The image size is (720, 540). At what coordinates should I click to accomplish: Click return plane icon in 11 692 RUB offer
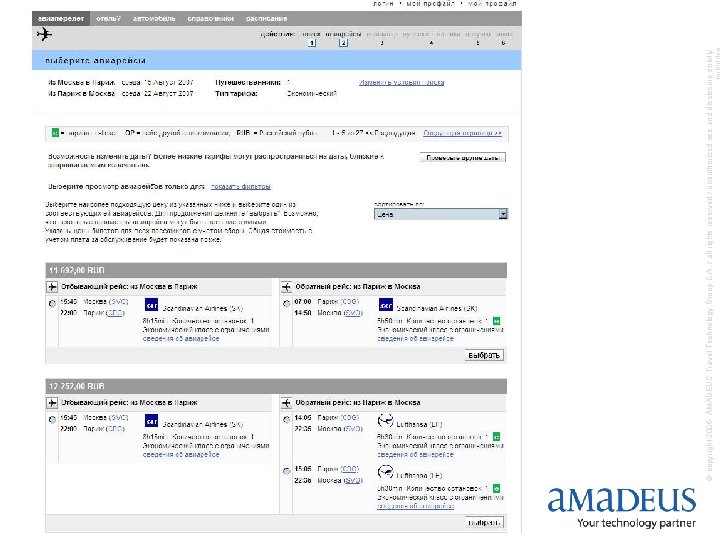pyautogui.click(x=286, y=287)
